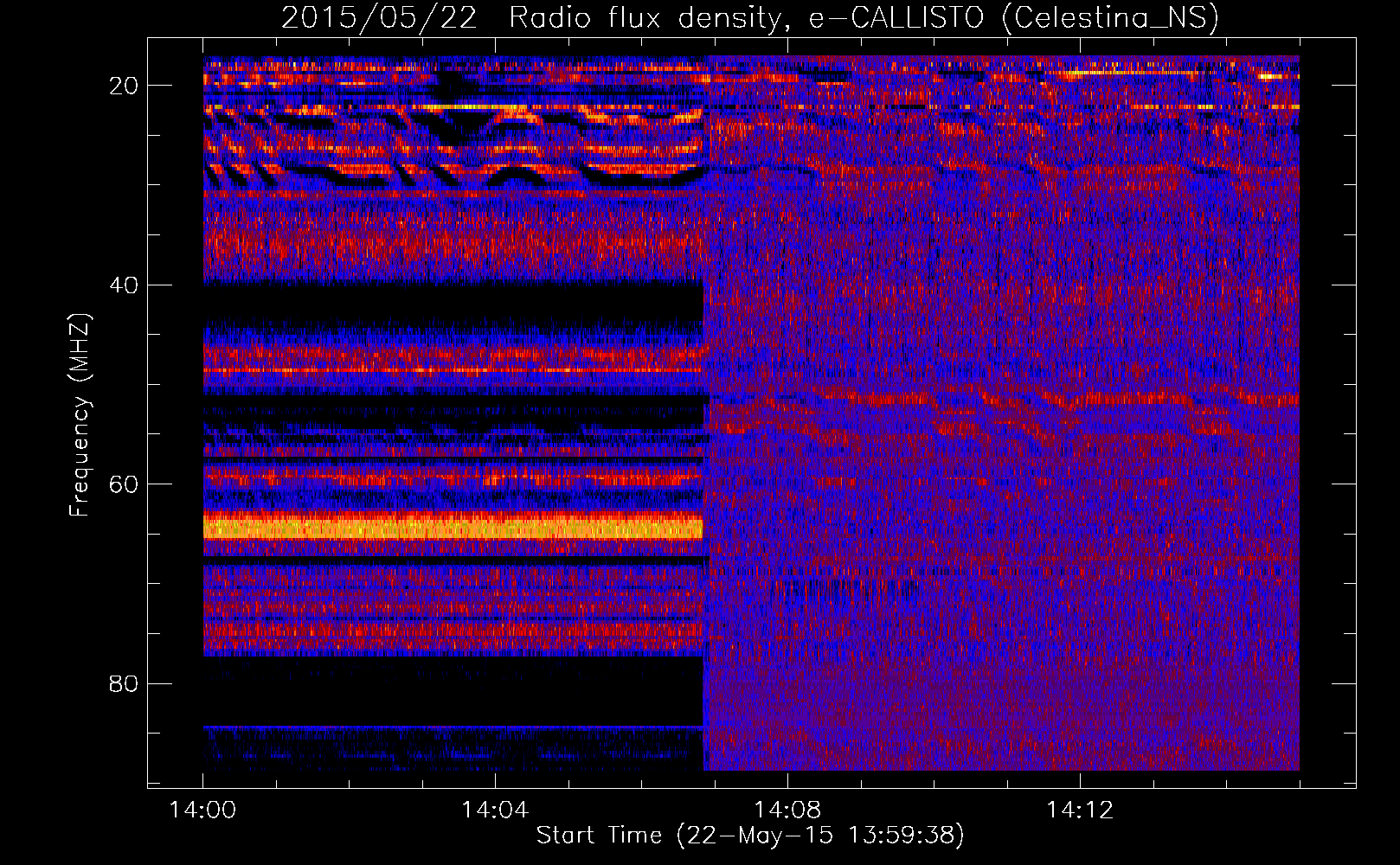The image size is (1400, 865).
Task: Click the 14:00 time tick label
Action: (203, 810)
